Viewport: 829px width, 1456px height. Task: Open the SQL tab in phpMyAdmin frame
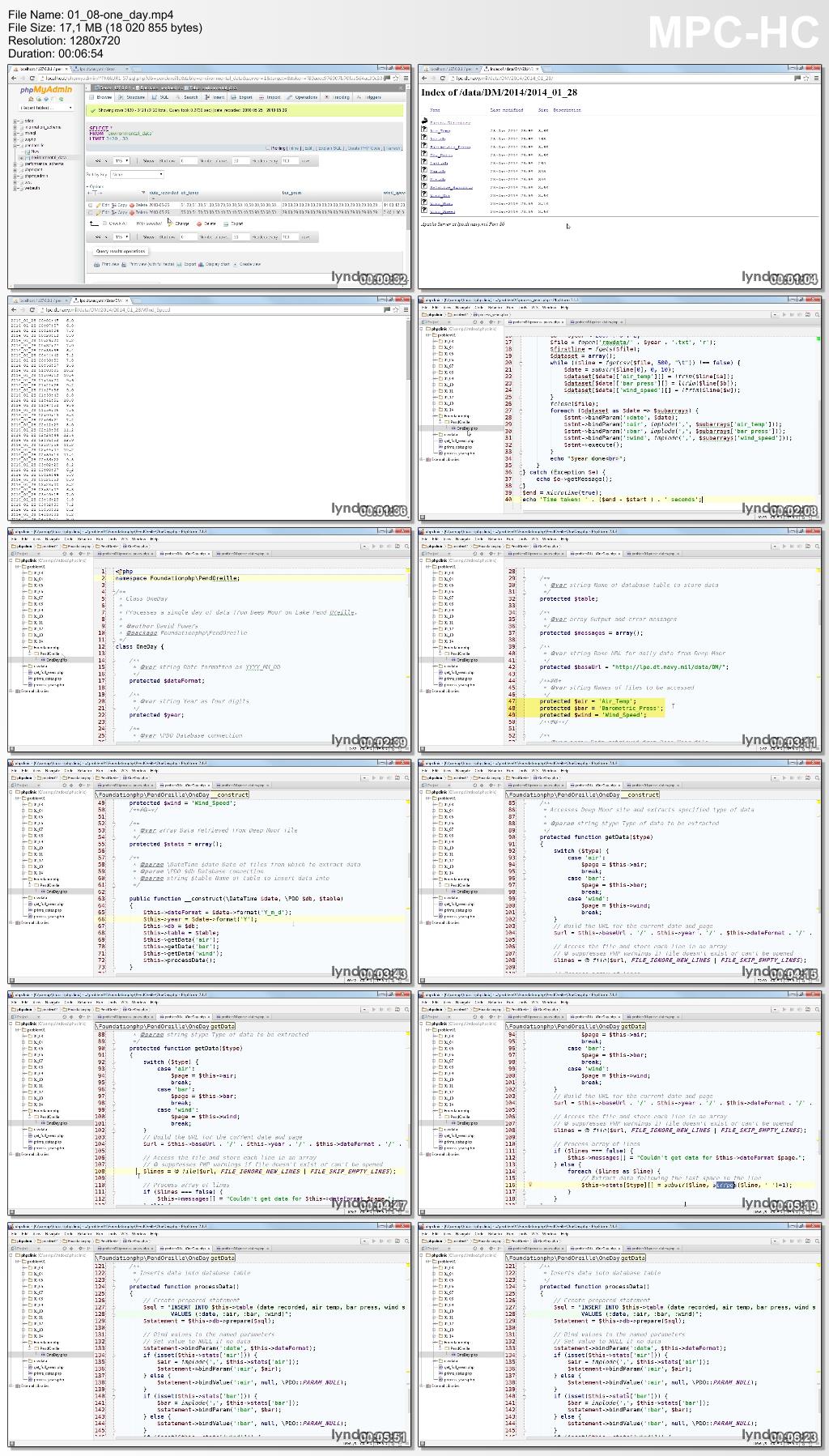159,97
